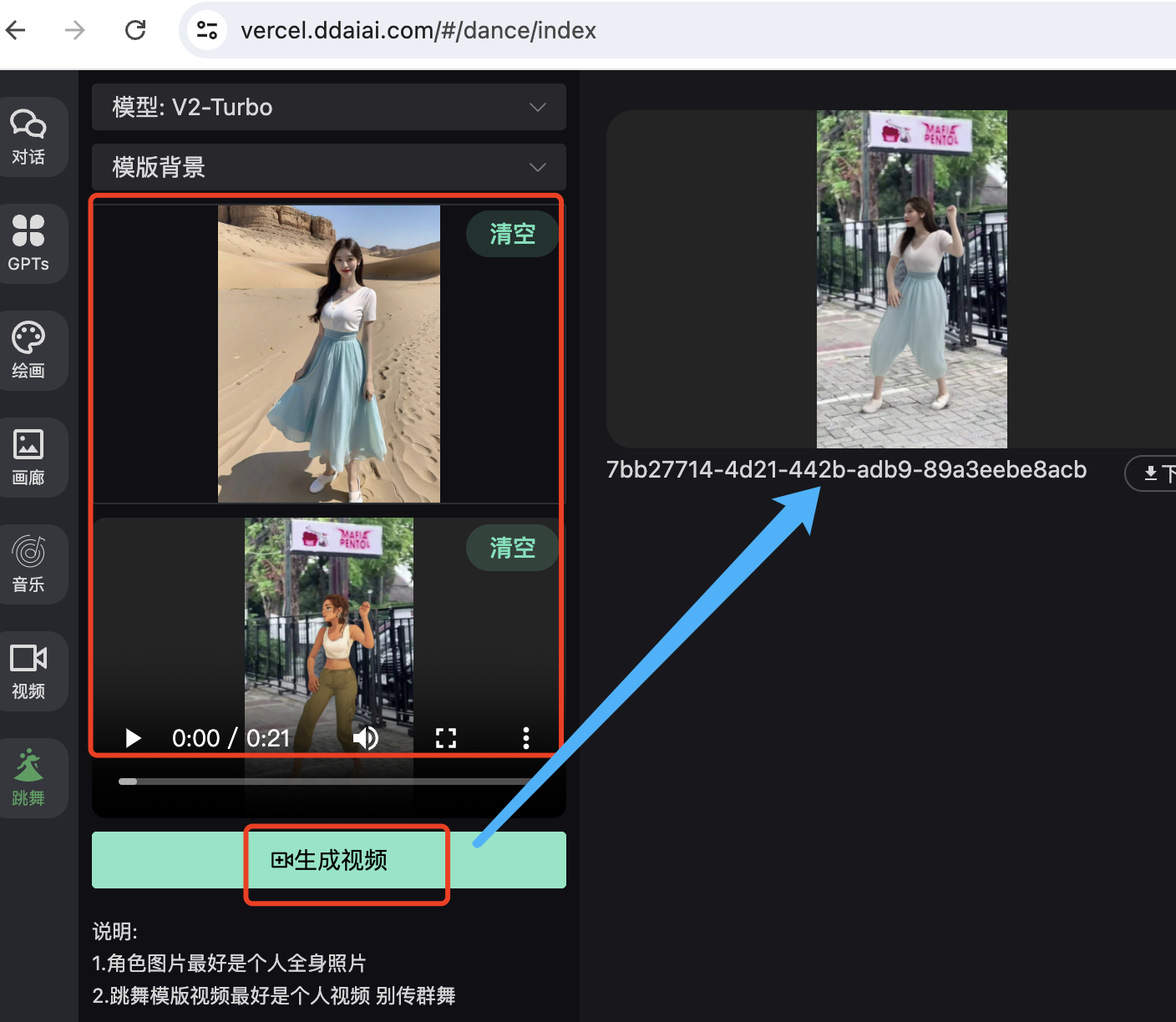Go to the 音乐 music section
The image size is (1176, 1022).
[28, 564]
